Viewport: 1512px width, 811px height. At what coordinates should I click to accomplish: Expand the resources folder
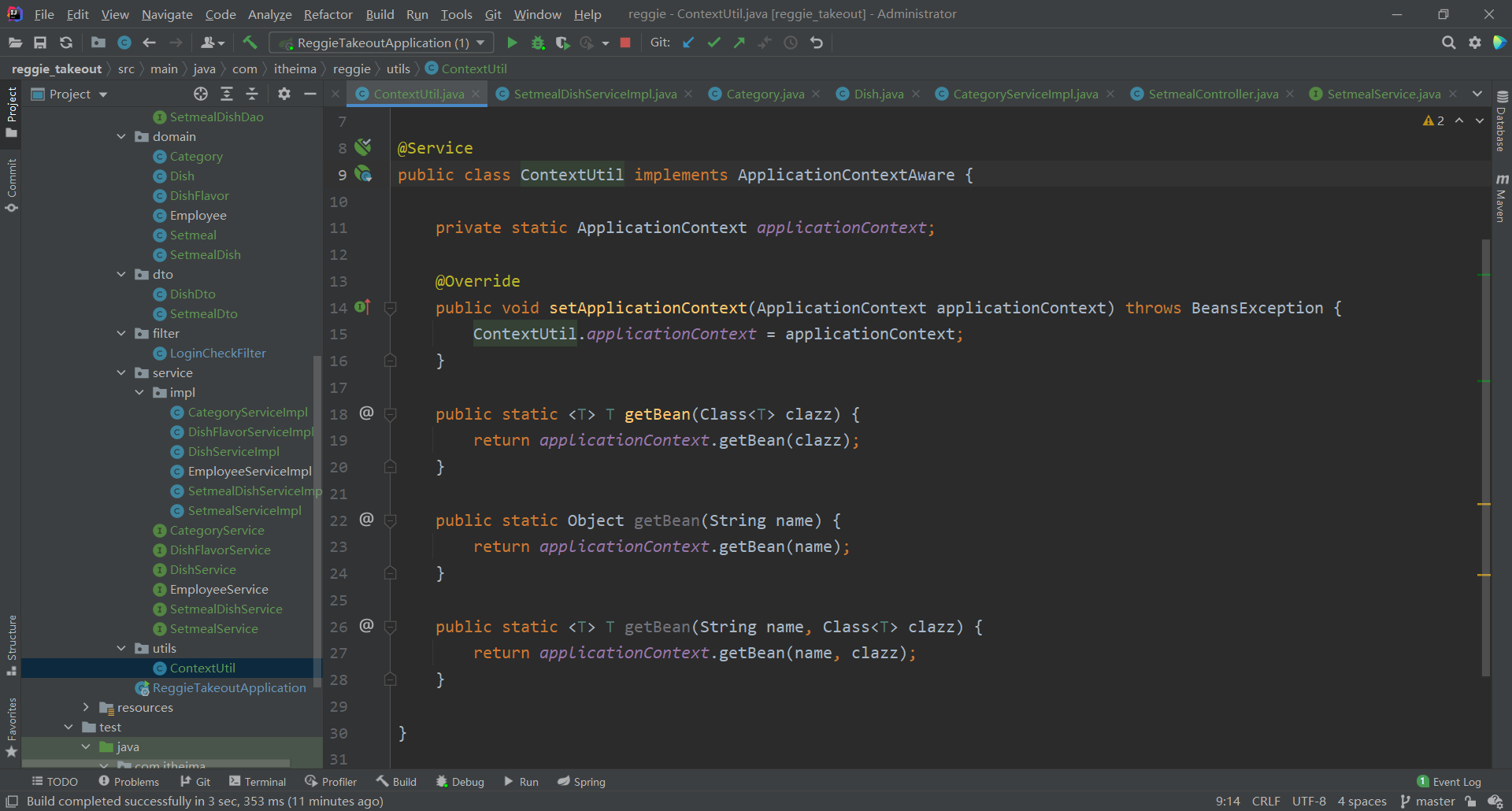click(x=86, y=707)
